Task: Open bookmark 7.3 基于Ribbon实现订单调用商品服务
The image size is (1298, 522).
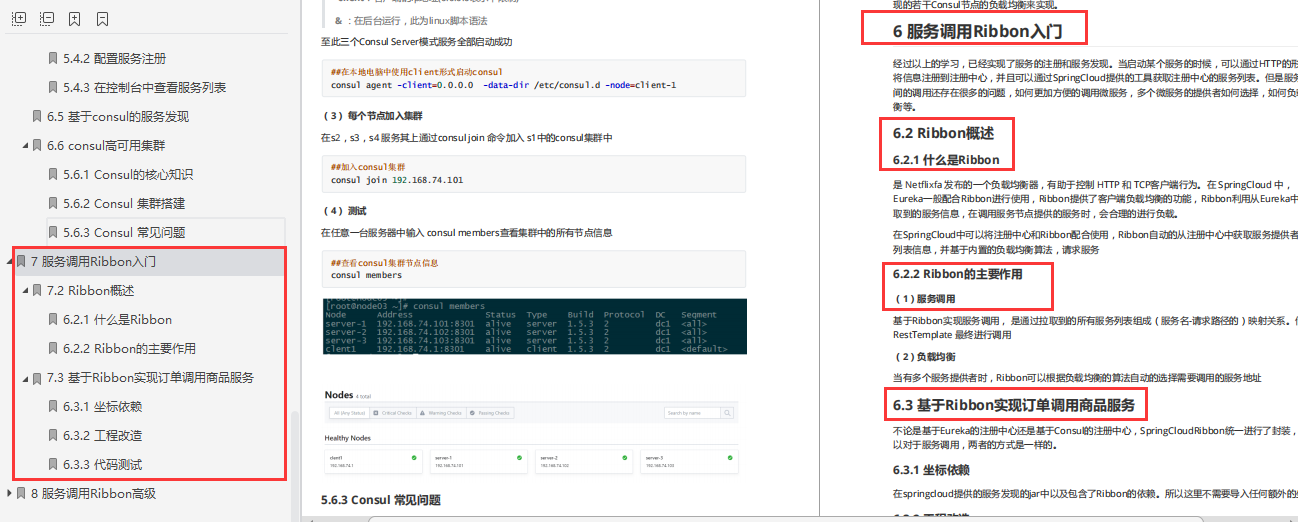Action: (x=150, y=378)
